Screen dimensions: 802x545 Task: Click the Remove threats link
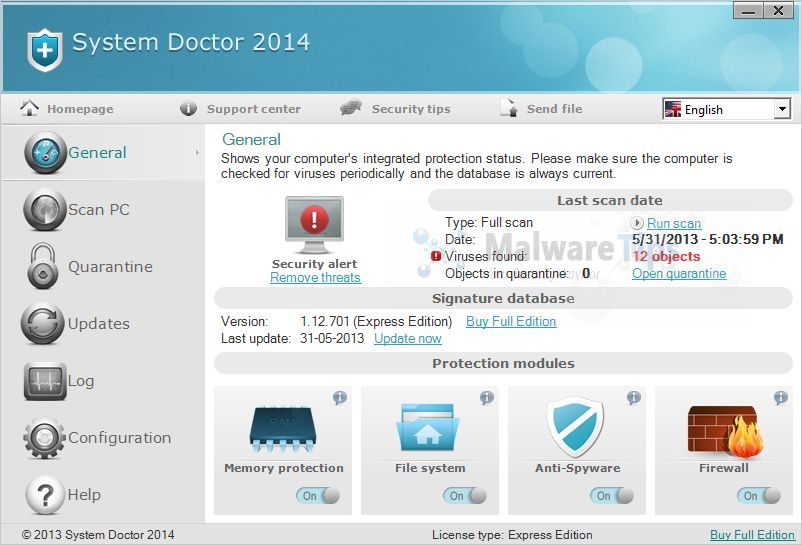click(315, 277)
